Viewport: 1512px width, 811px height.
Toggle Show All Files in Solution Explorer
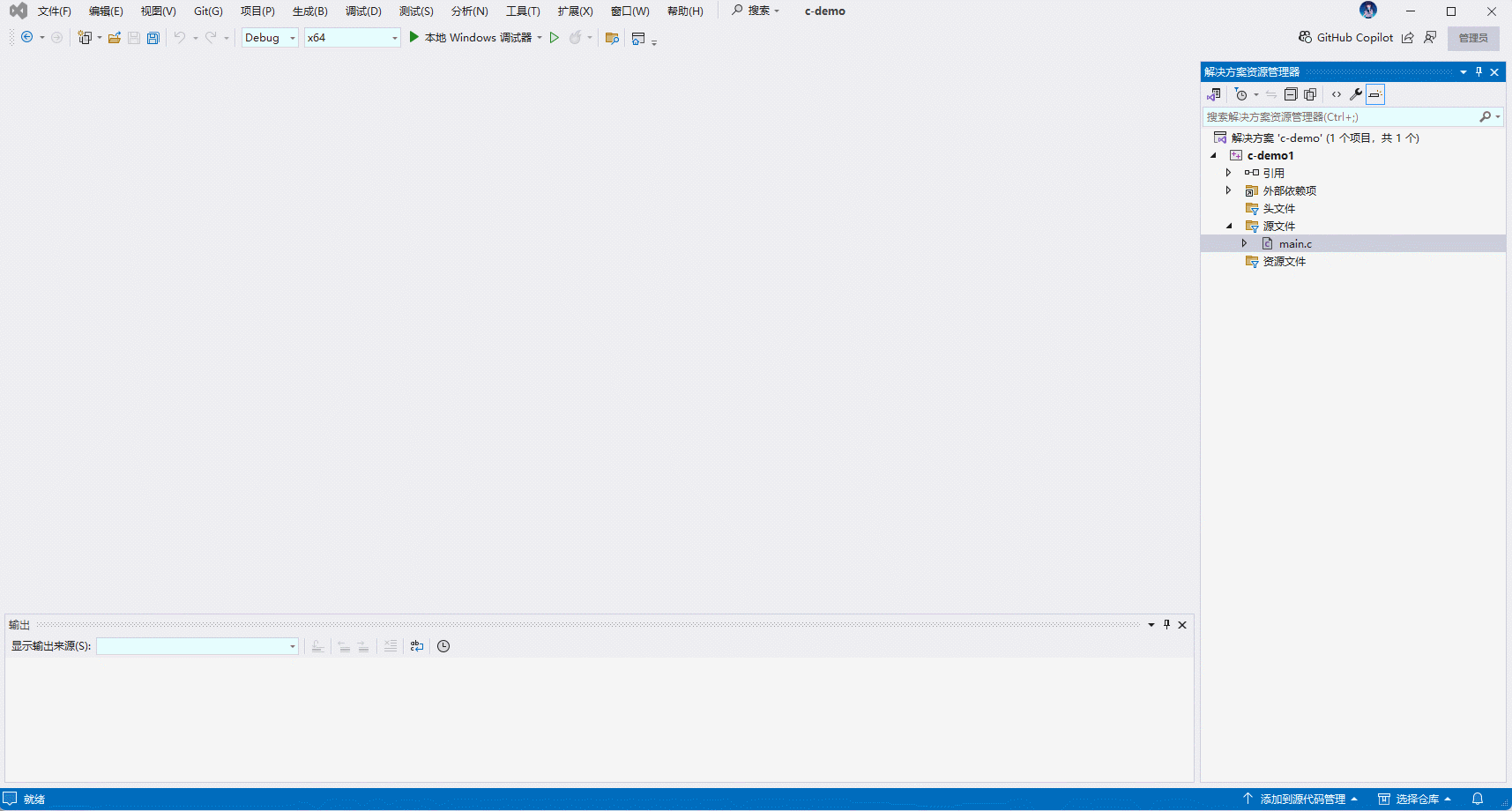(x=1310, y=94)
